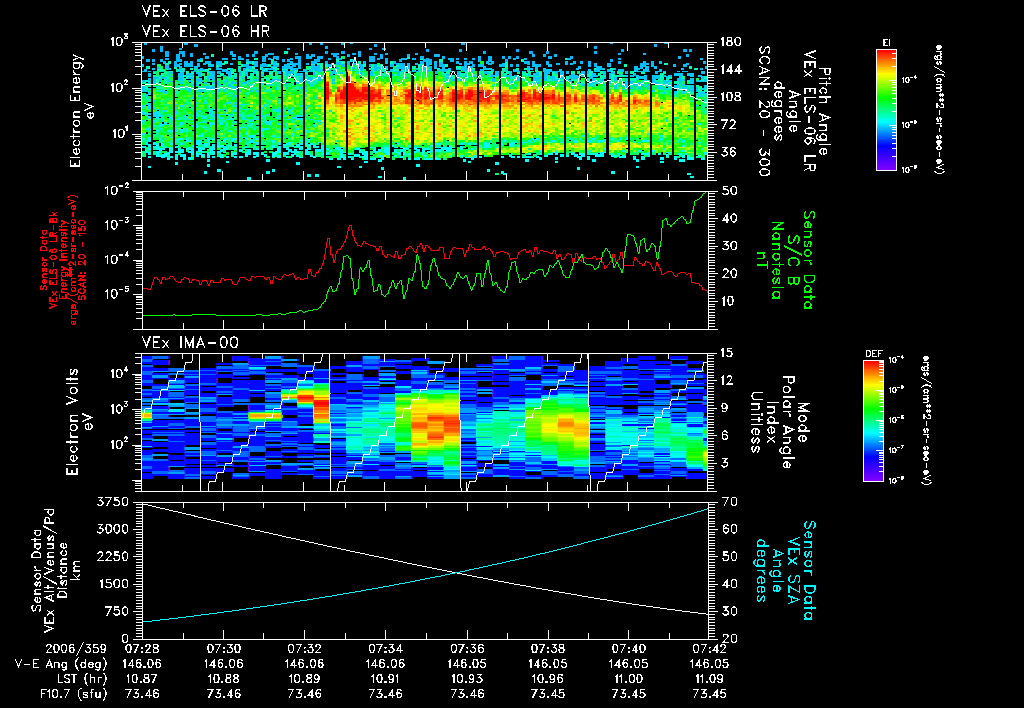Screen dimensions: 1024x708
Task: Click the 70 degree SZA tick label
Action: pos(729,502)
